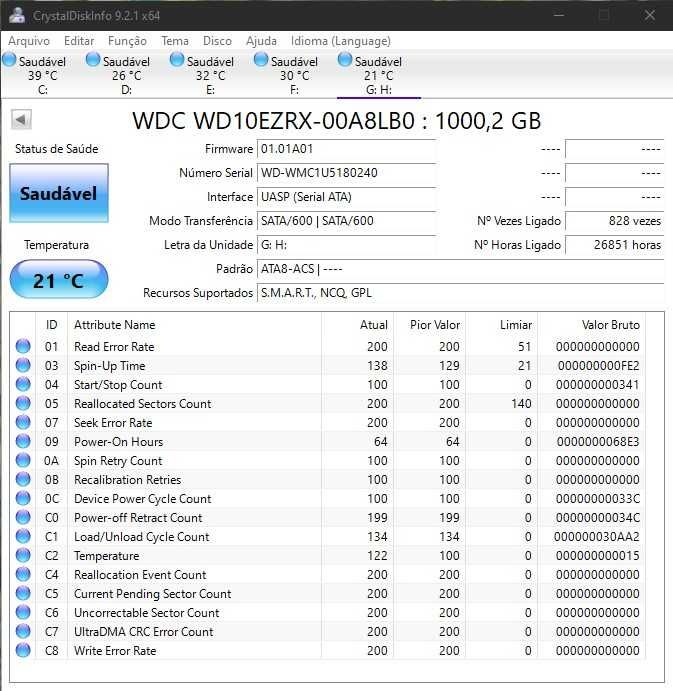
Task: Click the previous disk arrow button
Action: click(x=21, y=120)
